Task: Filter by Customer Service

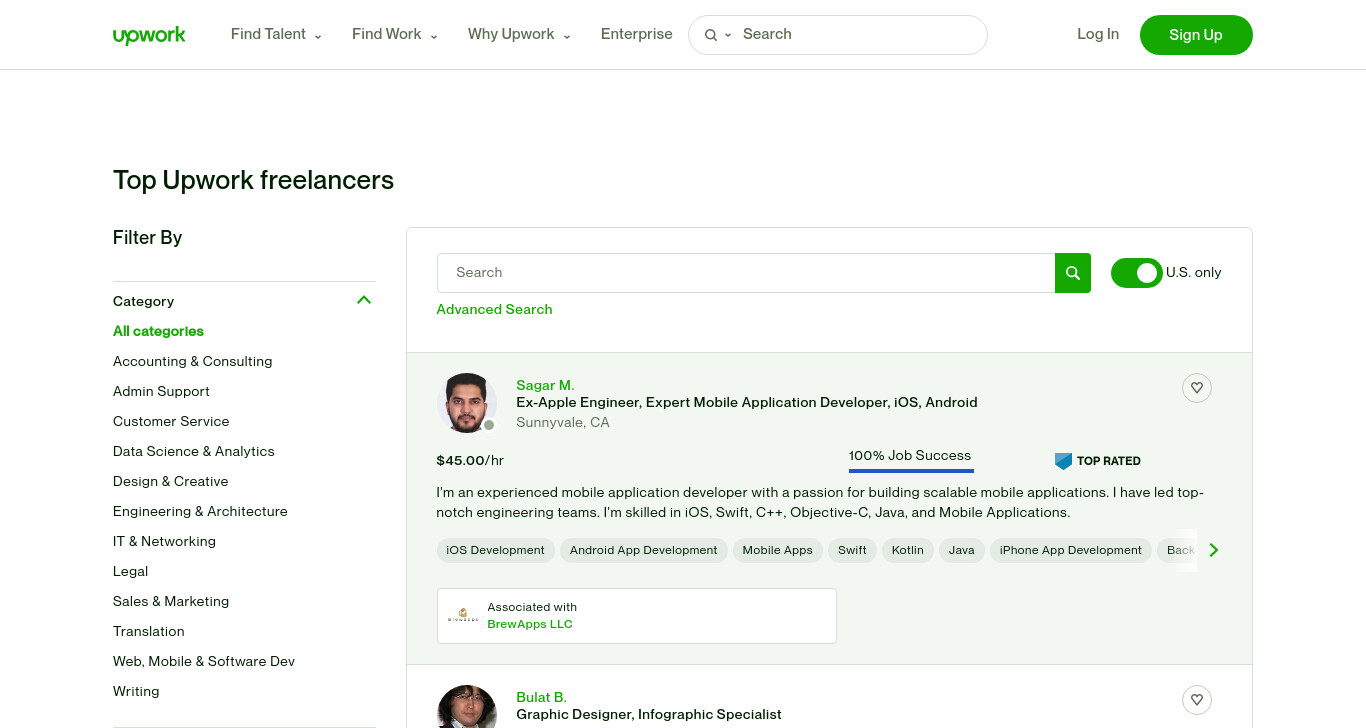Action: [171, 421]
